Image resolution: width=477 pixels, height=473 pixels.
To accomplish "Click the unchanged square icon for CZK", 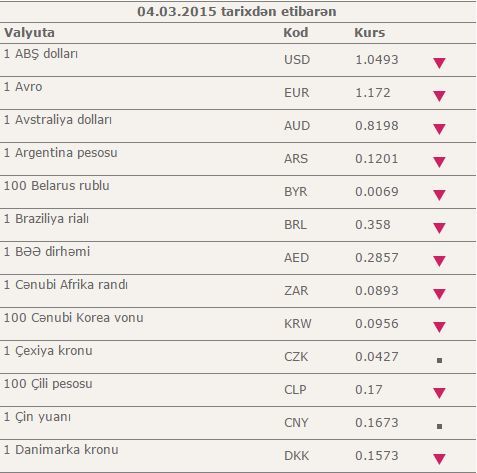I will [x=439, y=360].
